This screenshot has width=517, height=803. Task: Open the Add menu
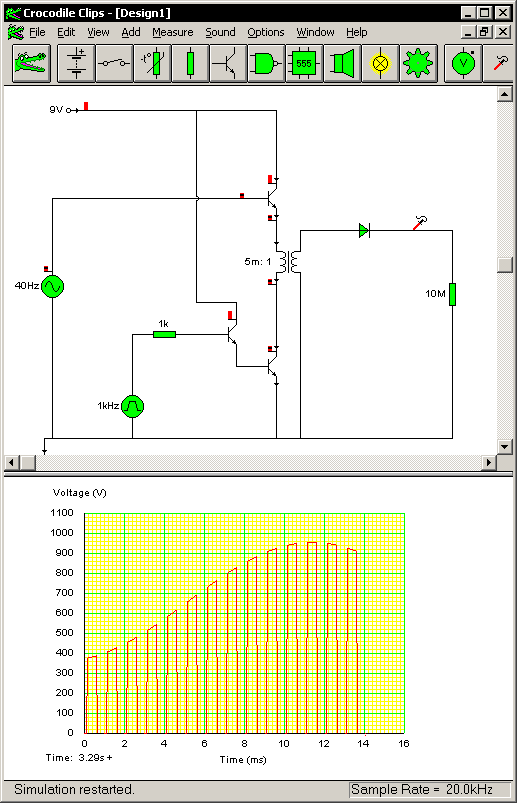tap(131, 32)
